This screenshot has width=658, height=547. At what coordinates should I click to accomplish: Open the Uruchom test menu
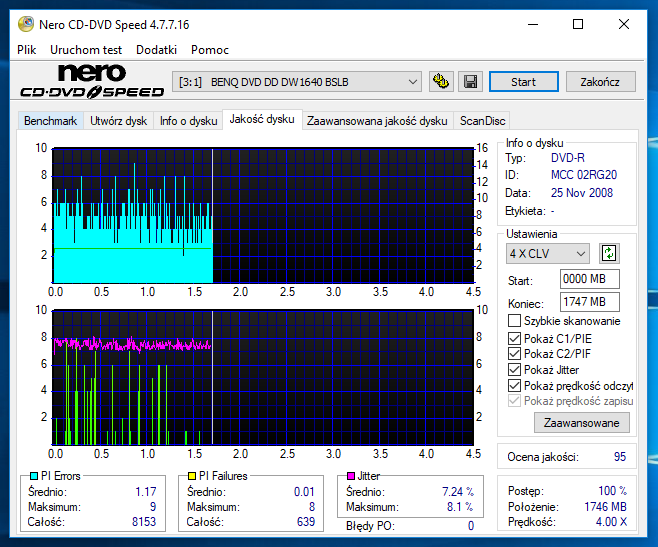pos(86,50)
